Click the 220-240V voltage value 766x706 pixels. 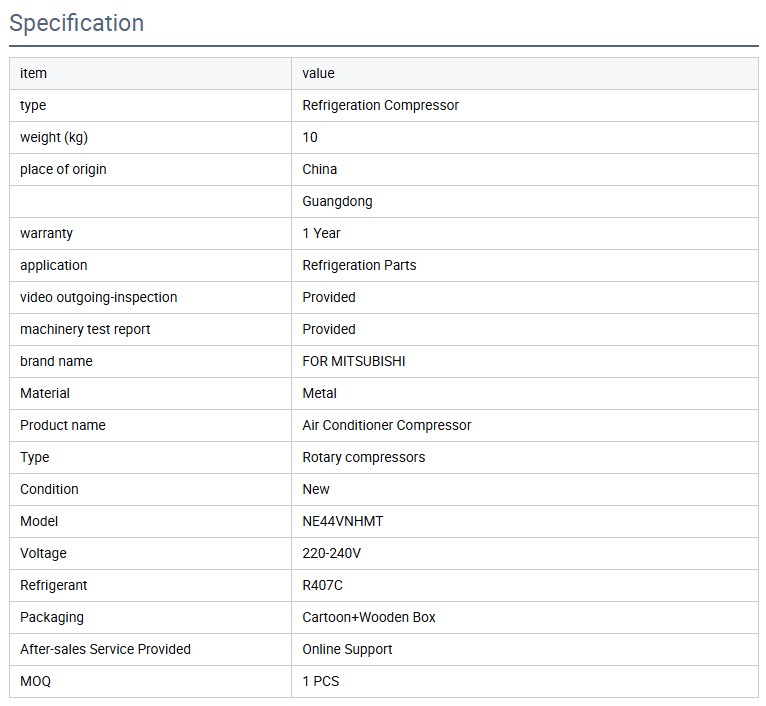click(x=331, y=553)
